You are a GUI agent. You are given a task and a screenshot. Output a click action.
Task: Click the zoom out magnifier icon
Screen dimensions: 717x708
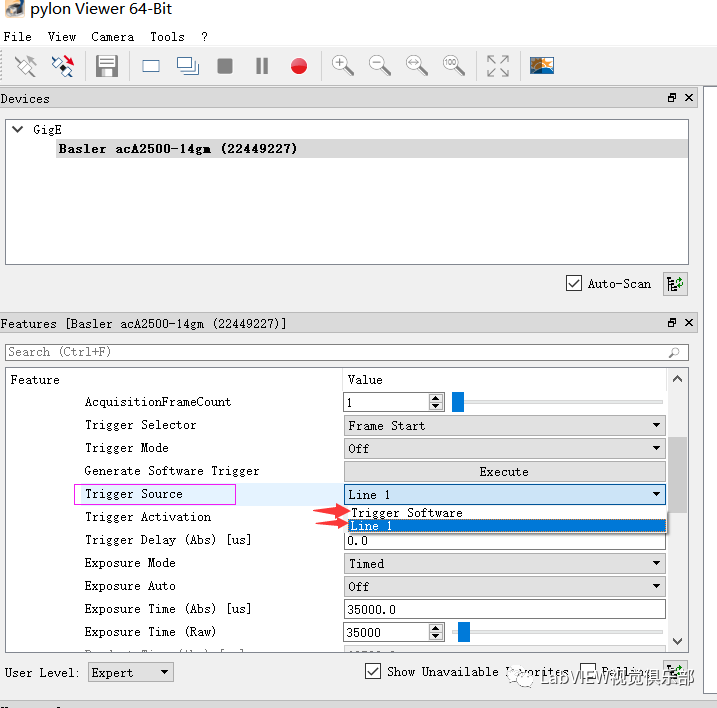click(380, 66)
